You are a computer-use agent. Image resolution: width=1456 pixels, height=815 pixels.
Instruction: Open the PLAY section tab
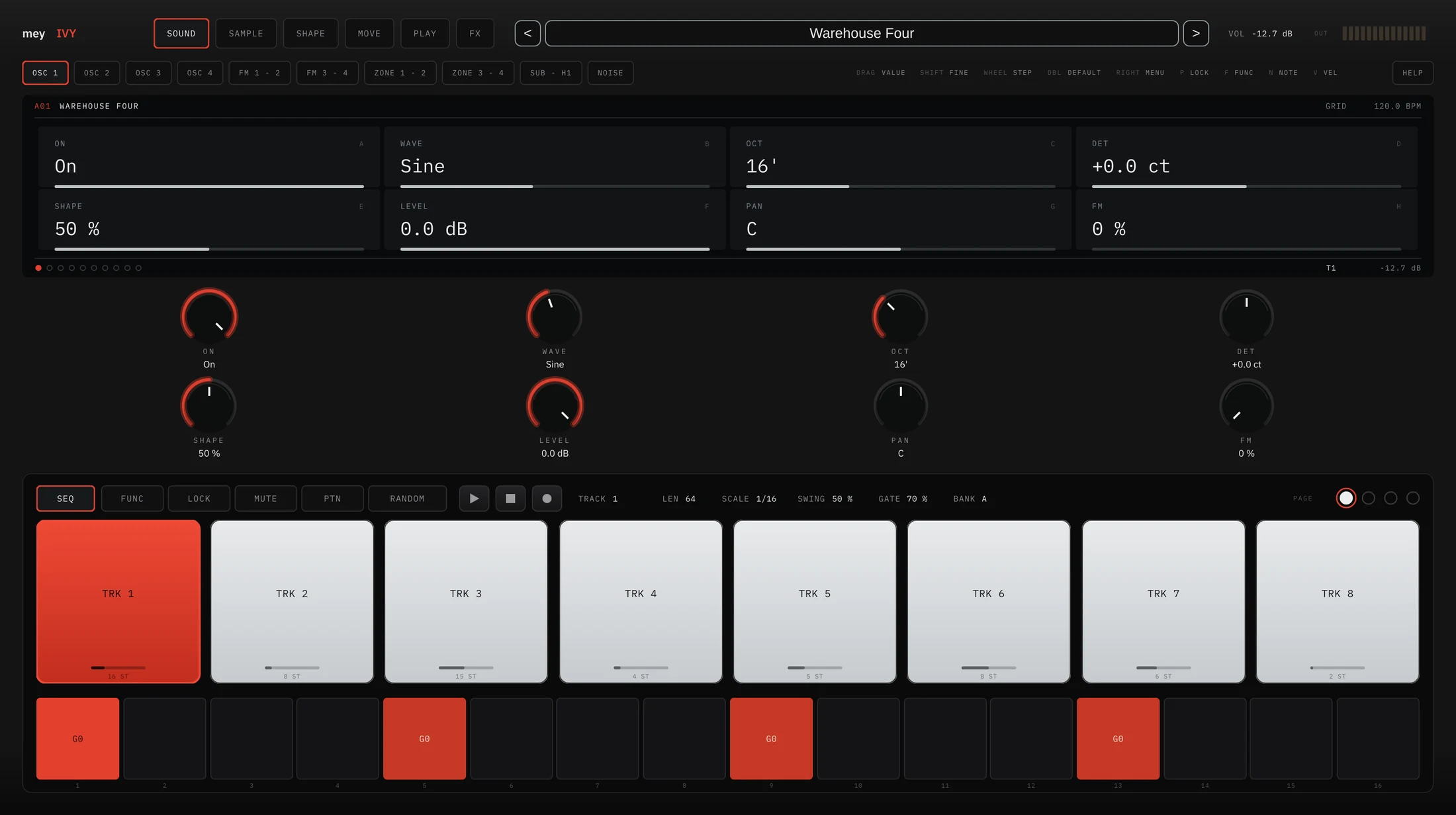pyautogui.click(x=425, y=33)
